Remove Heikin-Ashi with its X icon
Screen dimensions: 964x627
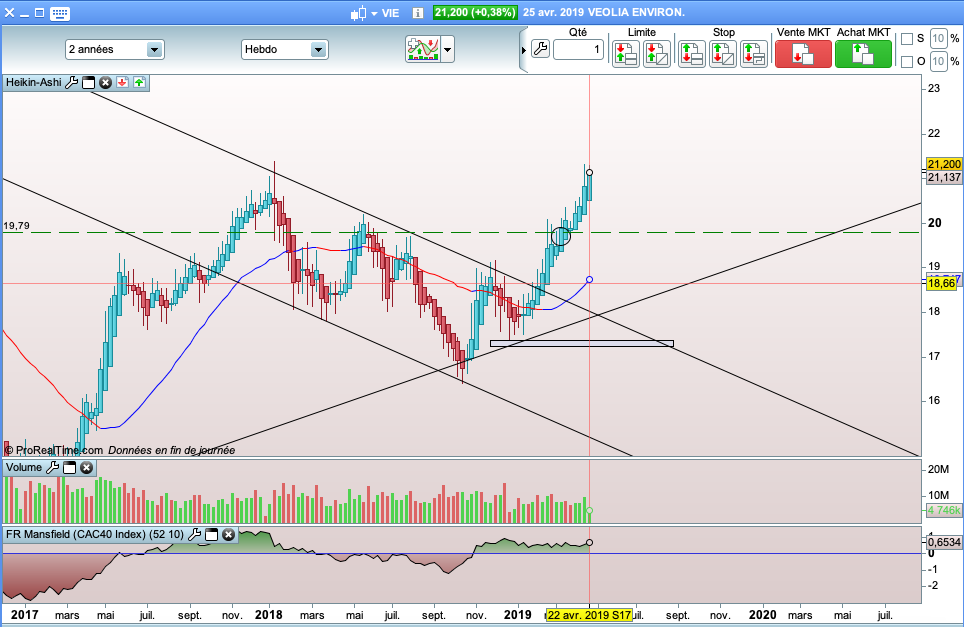(x=106, y=82)
